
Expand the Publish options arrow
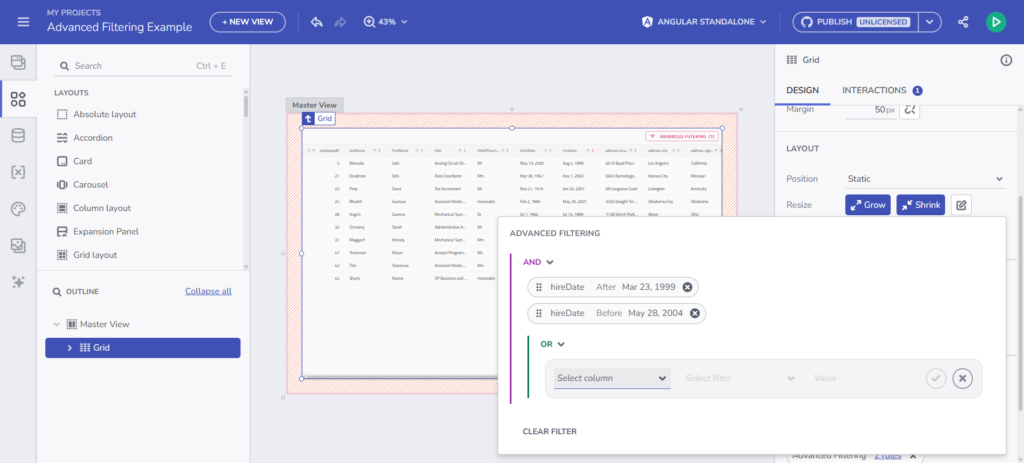(x=929, y=22)
